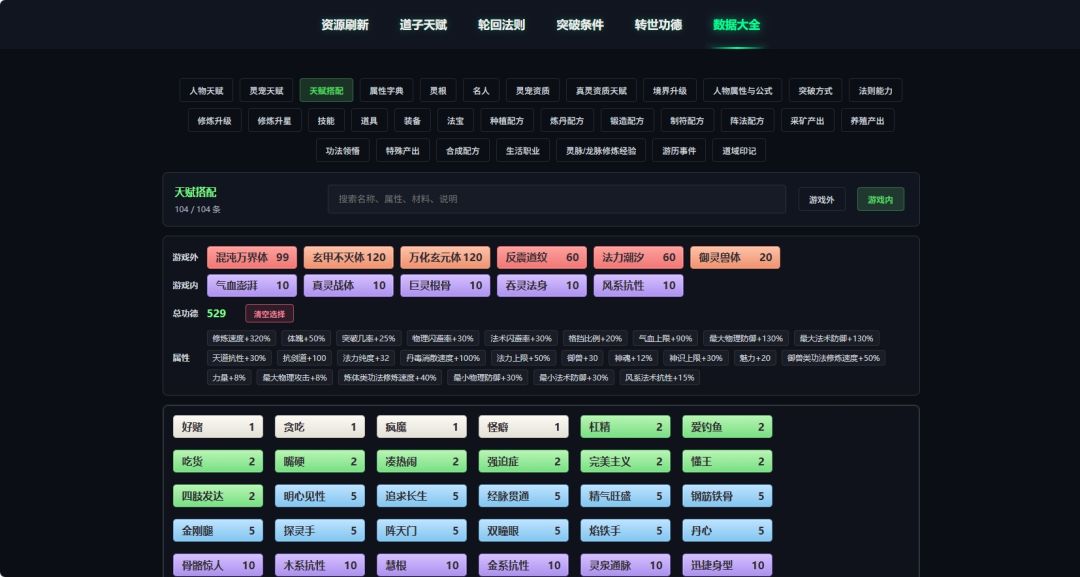Open the 人物天赋 data category
The width and height of the screenshot is (1080, 577).
coord(206,90)
